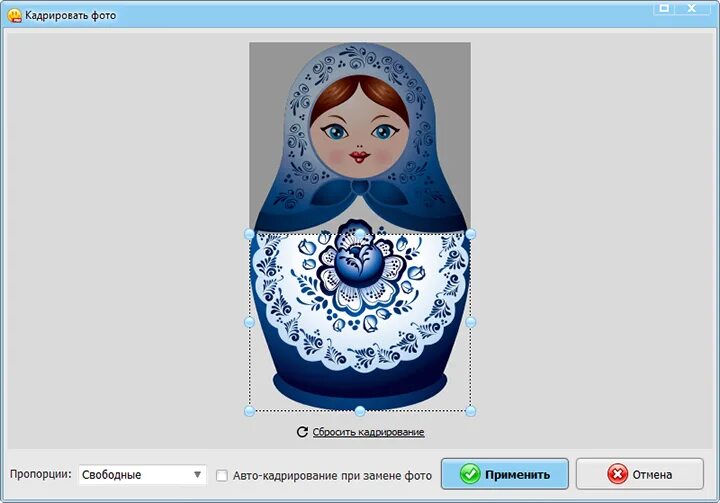The image size is (720, 503).
Task: Click the bottom-right crop handle
Action: (471, 411)
